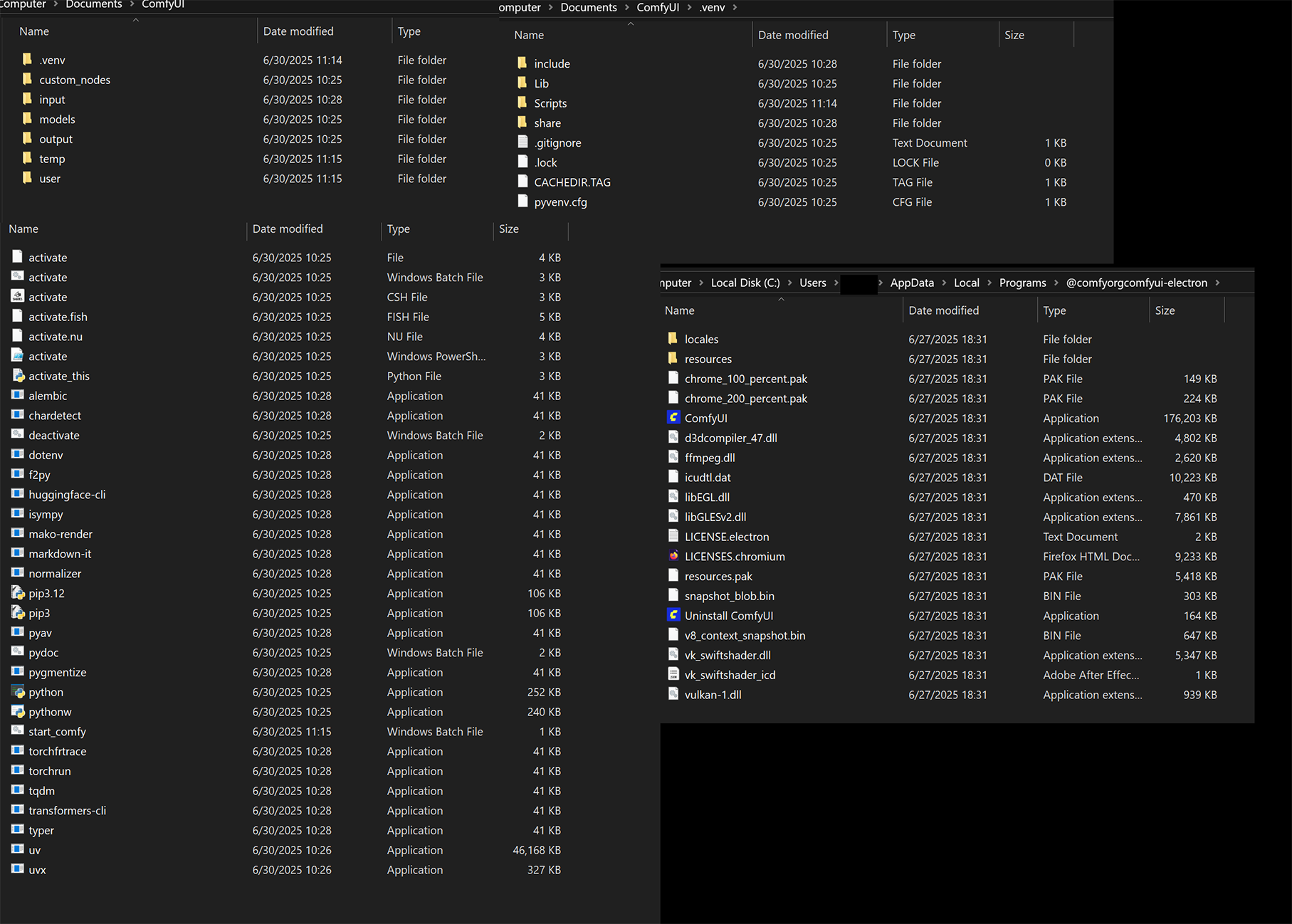Select the python application icon sized 252 KB

pyautogui.click(x=18, y=691)
